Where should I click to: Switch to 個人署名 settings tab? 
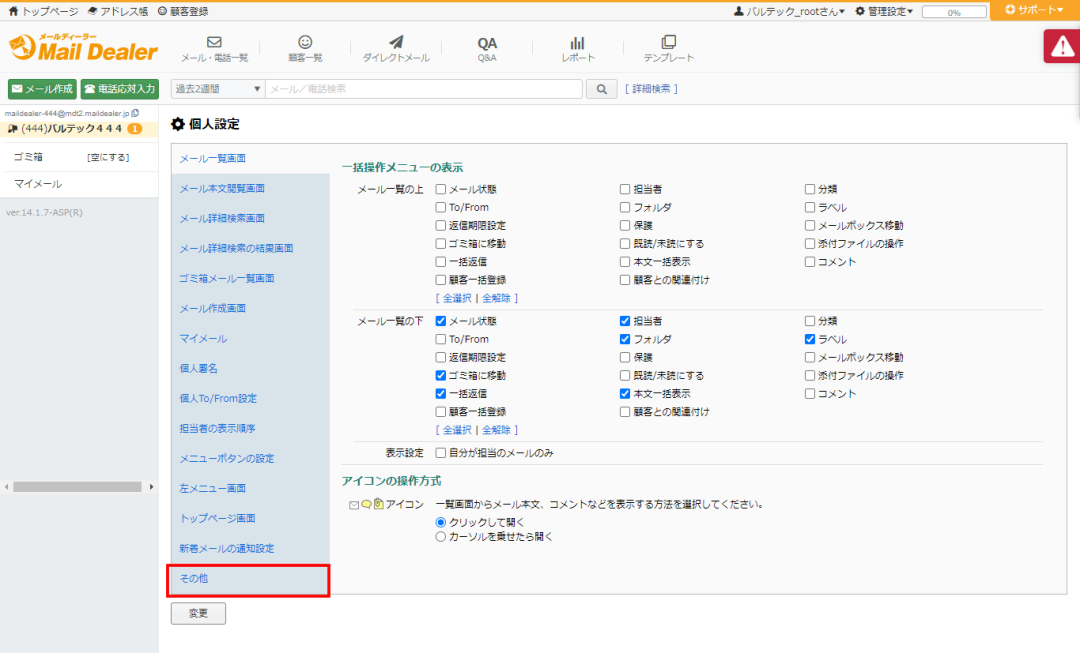pyautogui.click(x=198, y=368)
